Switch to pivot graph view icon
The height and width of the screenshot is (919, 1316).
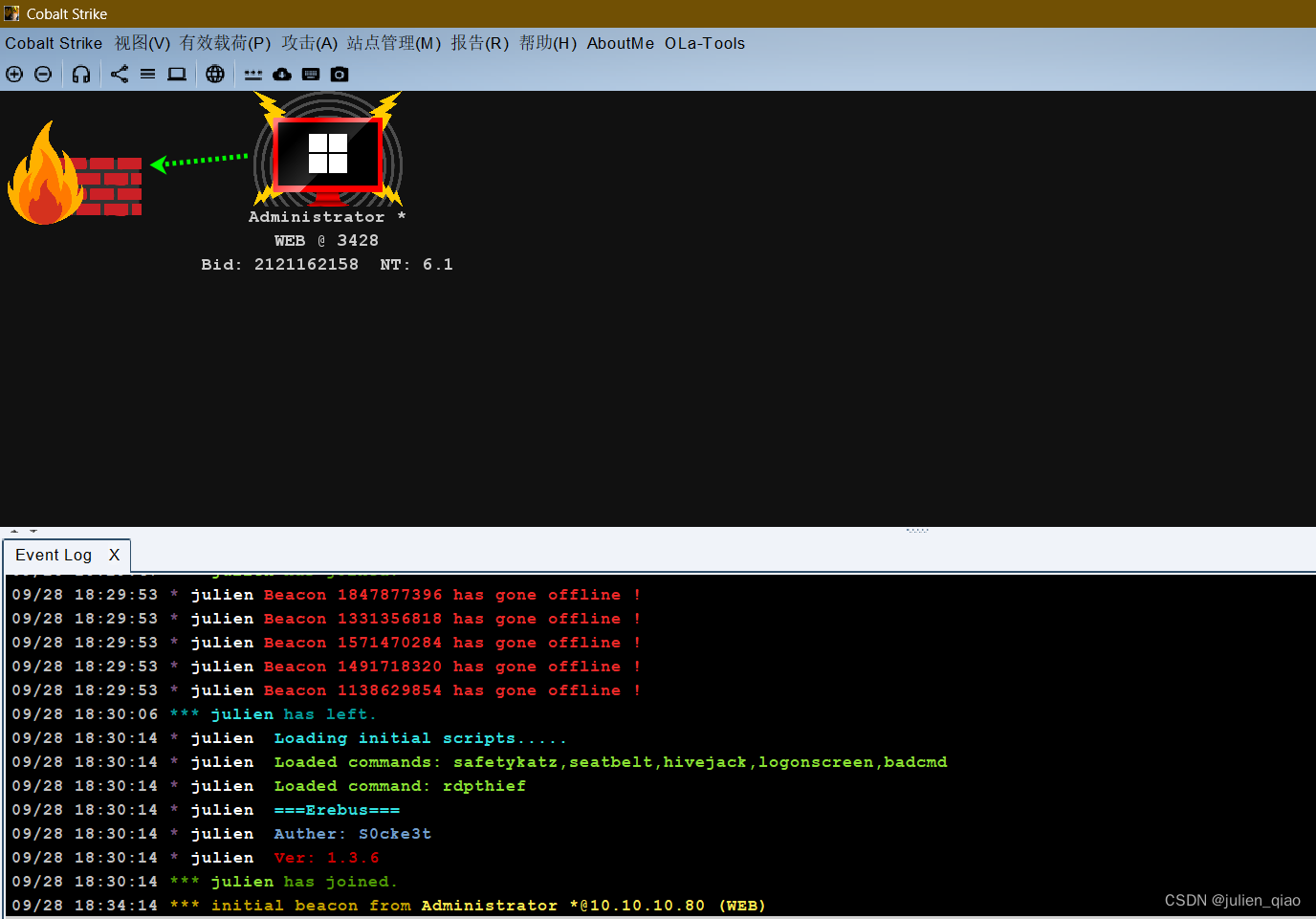click(x=120, y=74)
